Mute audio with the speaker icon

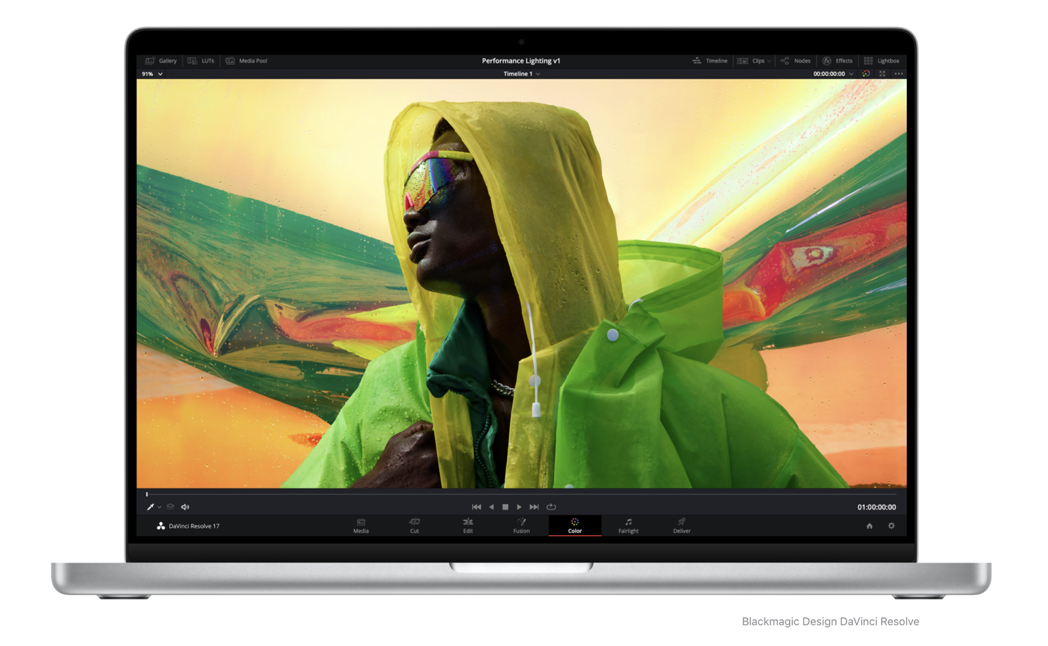pos(185,507)
